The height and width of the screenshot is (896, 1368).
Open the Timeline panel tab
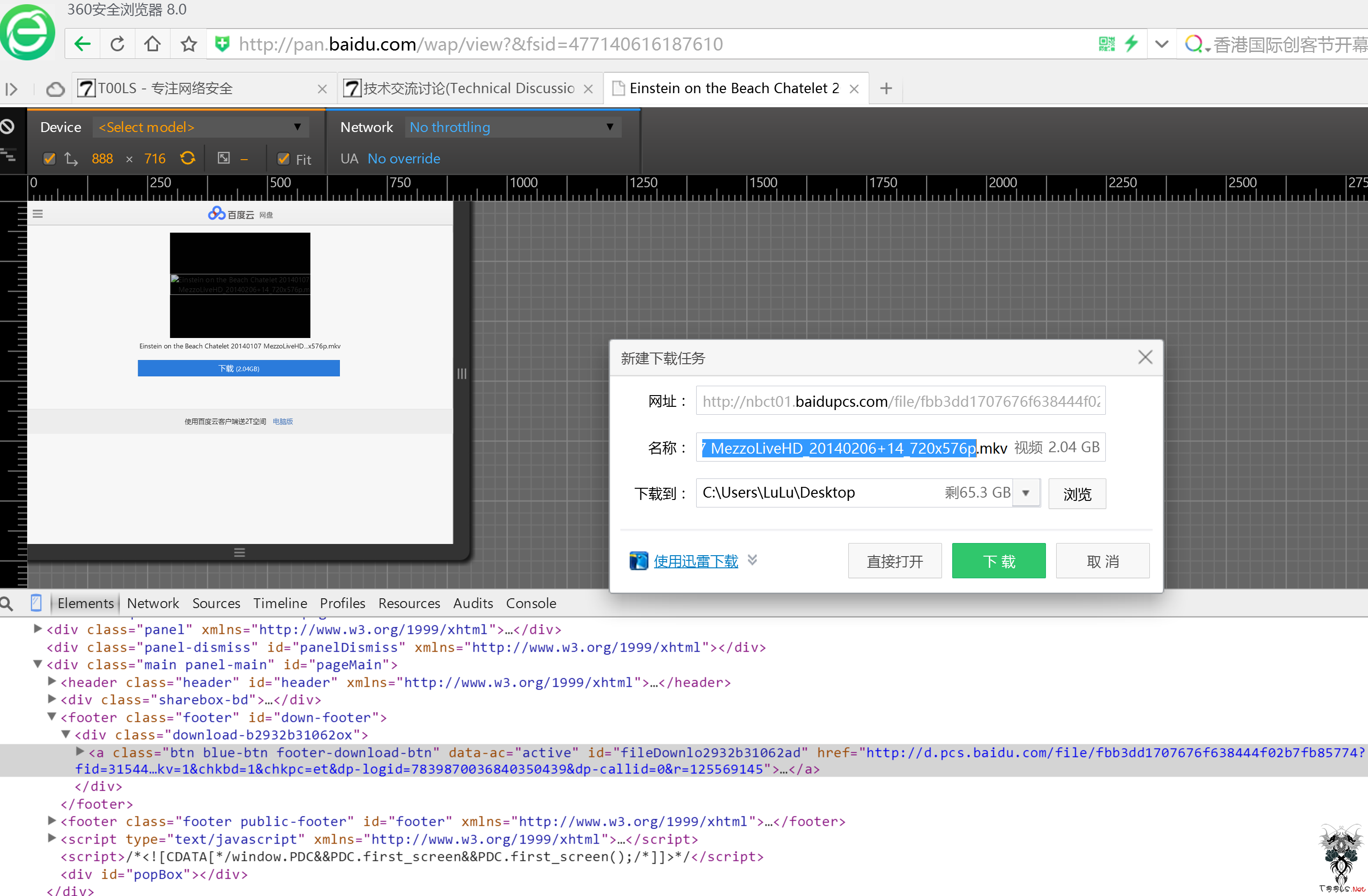click(280, 603)
